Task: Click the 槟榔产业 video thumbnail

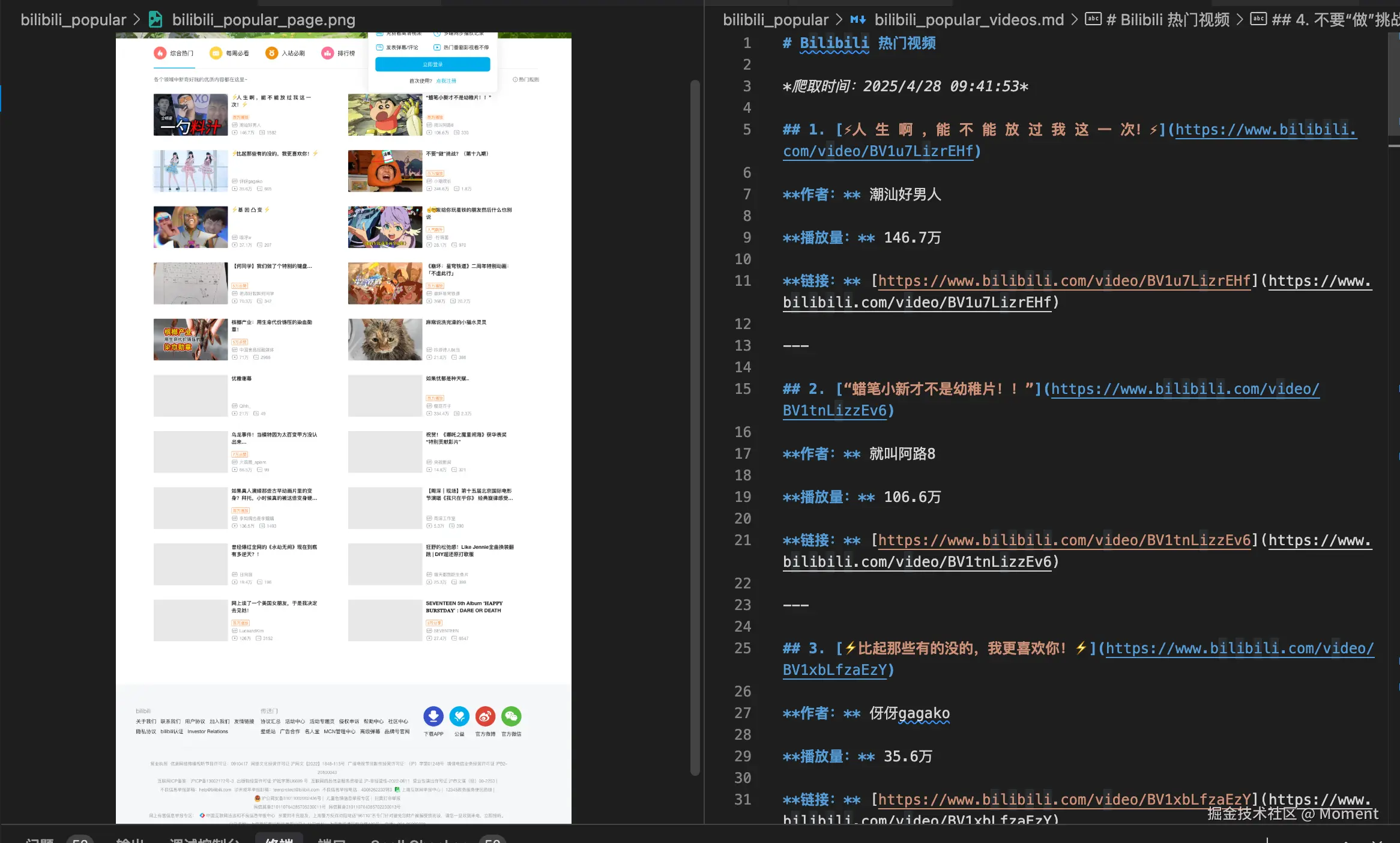Action: (x=190, y=339)
